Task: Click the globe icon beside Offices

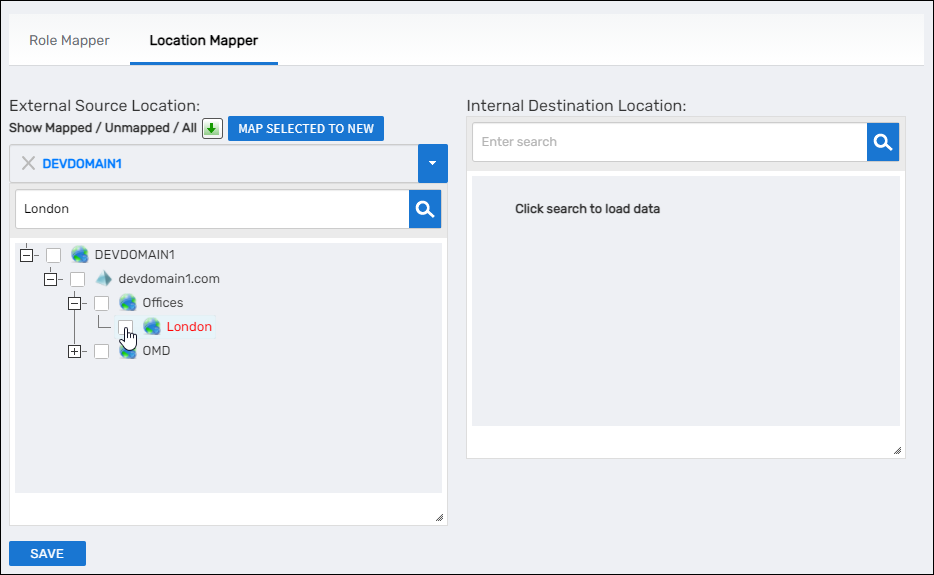Action: 128,303
